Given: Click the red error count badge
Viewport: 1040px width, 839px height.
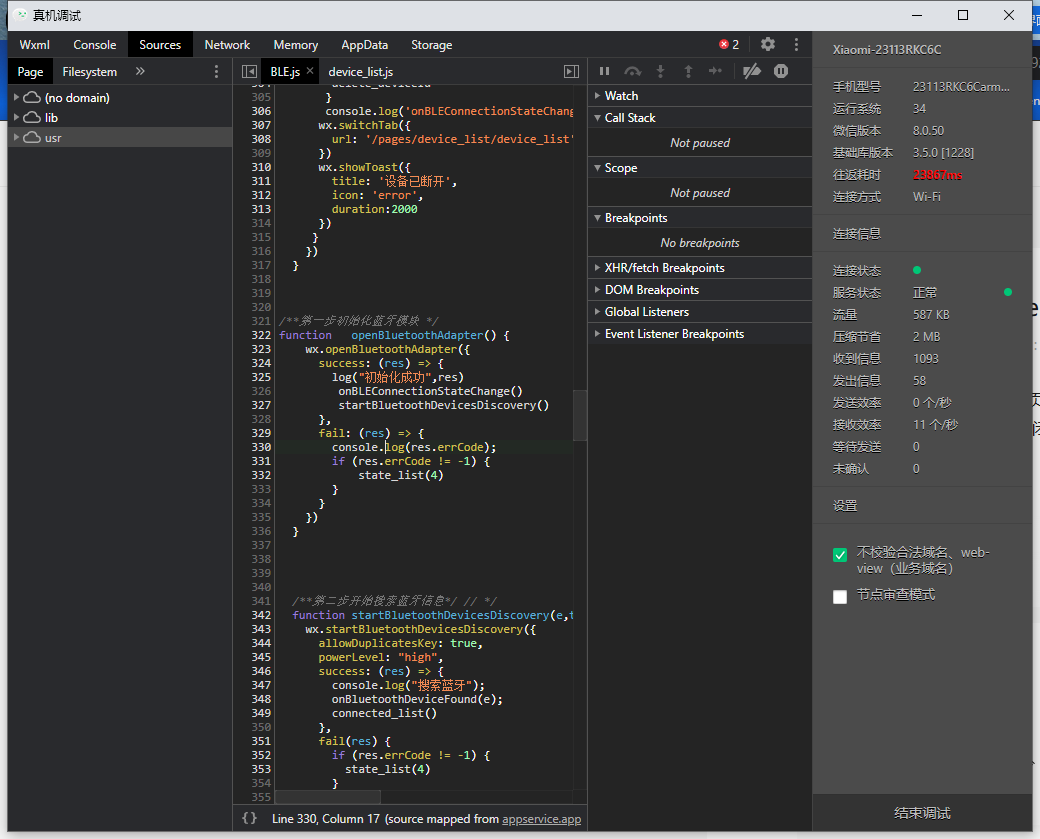Looking at the screenshot, I should (729, 44).
